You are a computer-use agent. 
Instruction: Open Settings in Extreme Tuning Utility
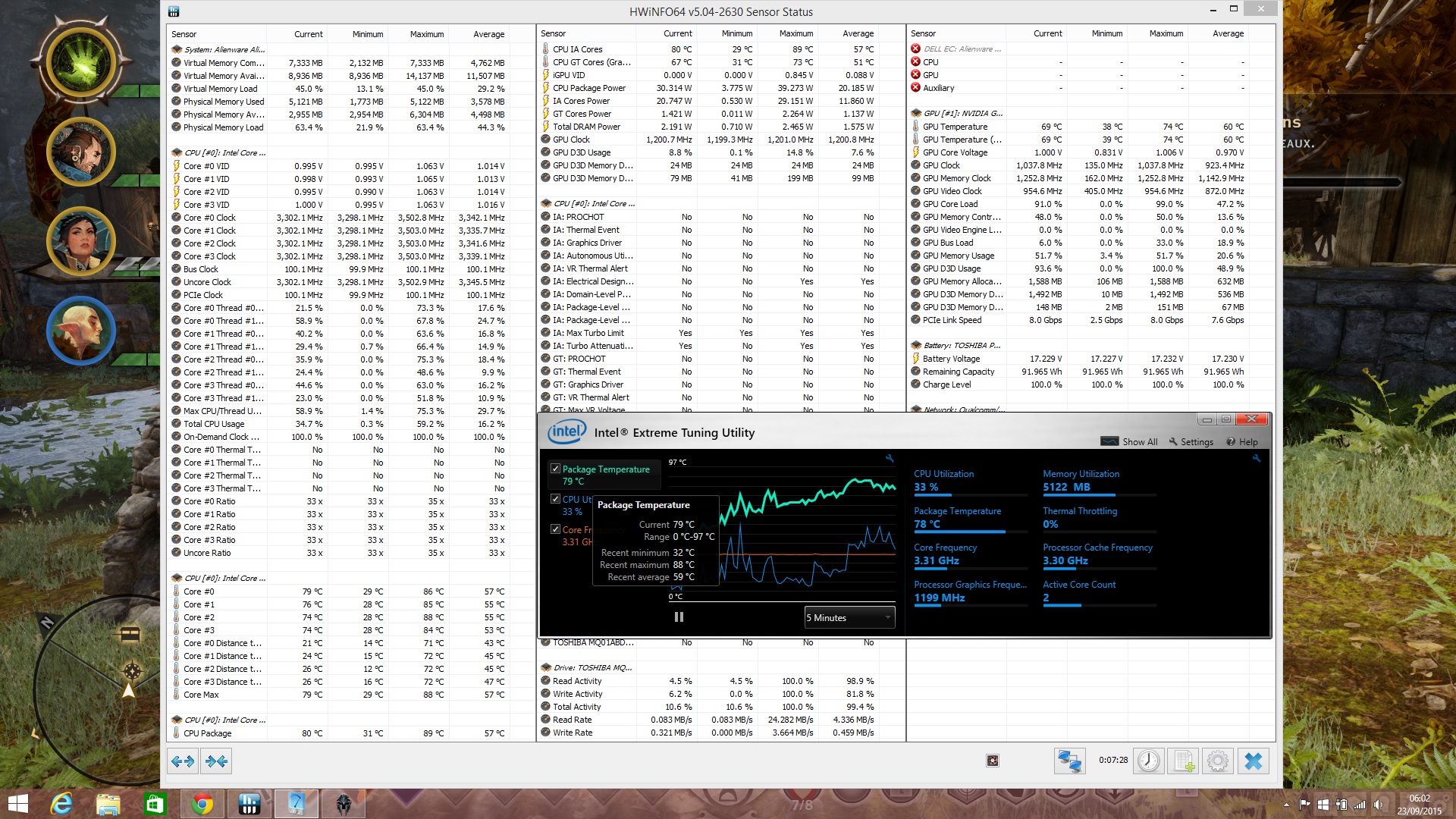[1191, 441]
